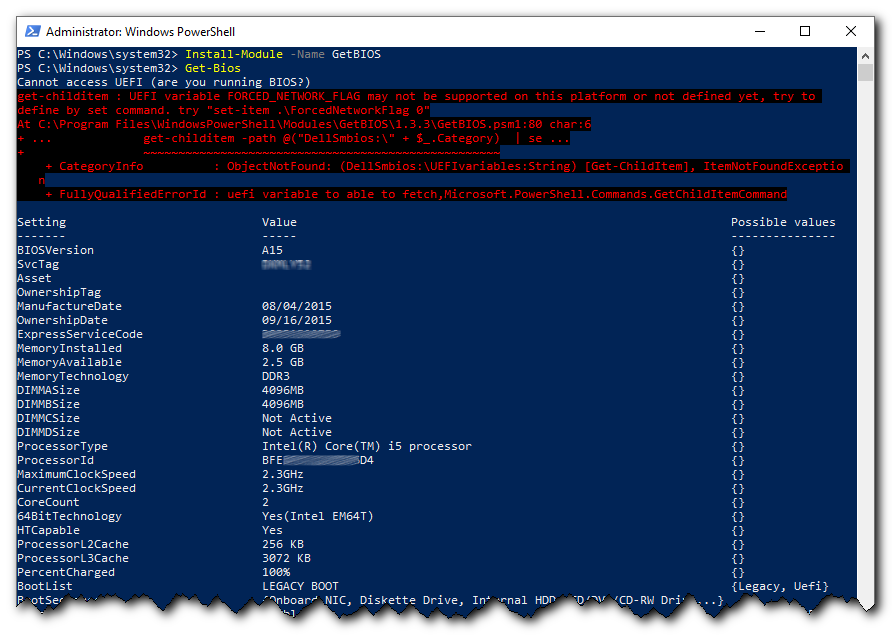This screenshot has height=636, width=892.
Task: Click the scrollbar up arrow
Action: [x=865, y=56]
